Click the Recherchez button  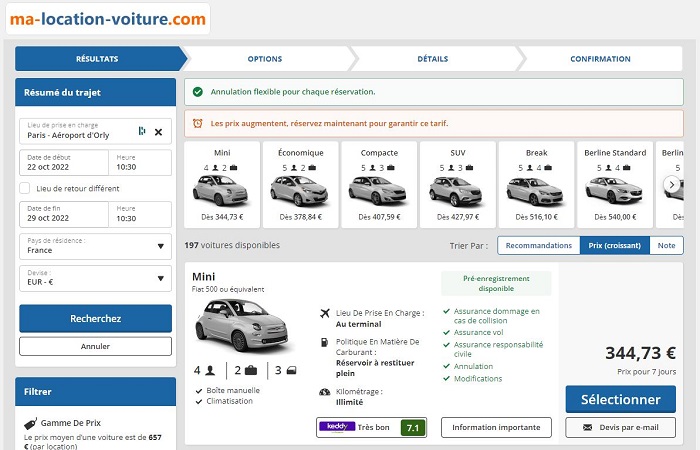95,319
